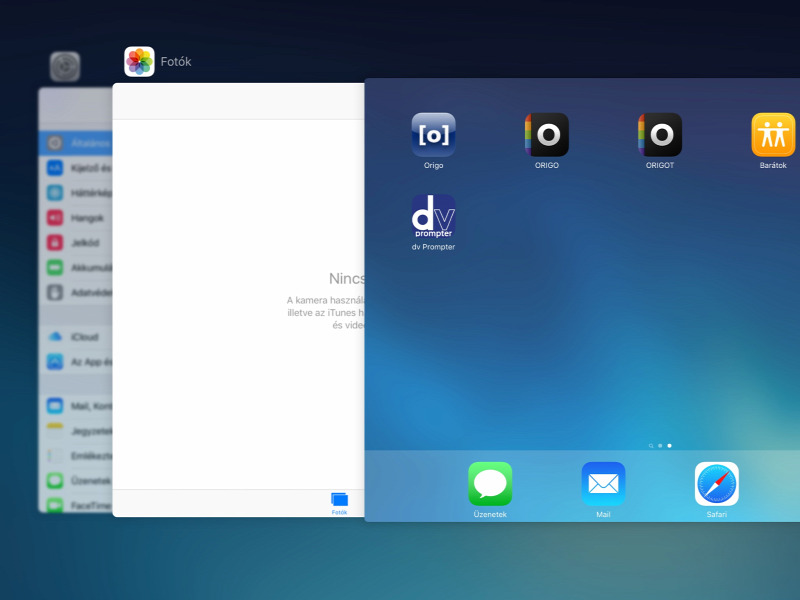Image resolution: width=800 pixels, height=600 pixels.
Task: Open the orange Barátok app
Action: tap(773, 135)
